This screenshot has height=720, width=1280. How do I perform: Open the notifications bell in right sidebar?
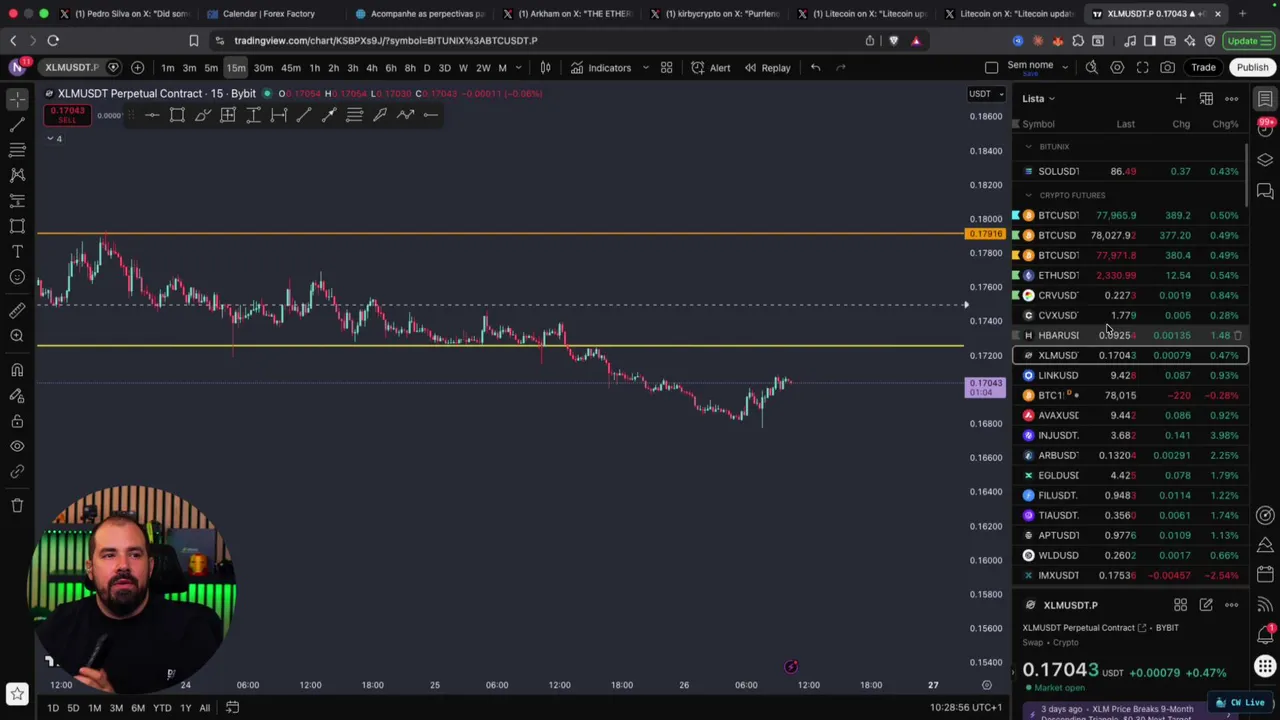(x=1265, y=636)
